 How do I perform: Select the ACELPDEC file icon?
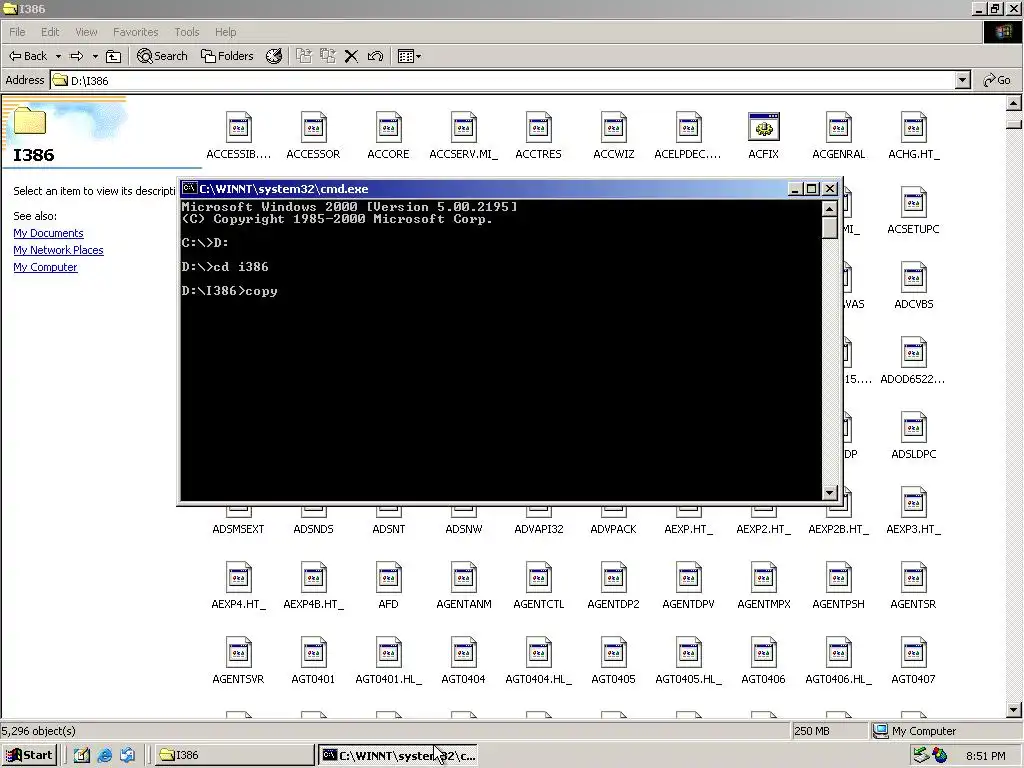688,127
